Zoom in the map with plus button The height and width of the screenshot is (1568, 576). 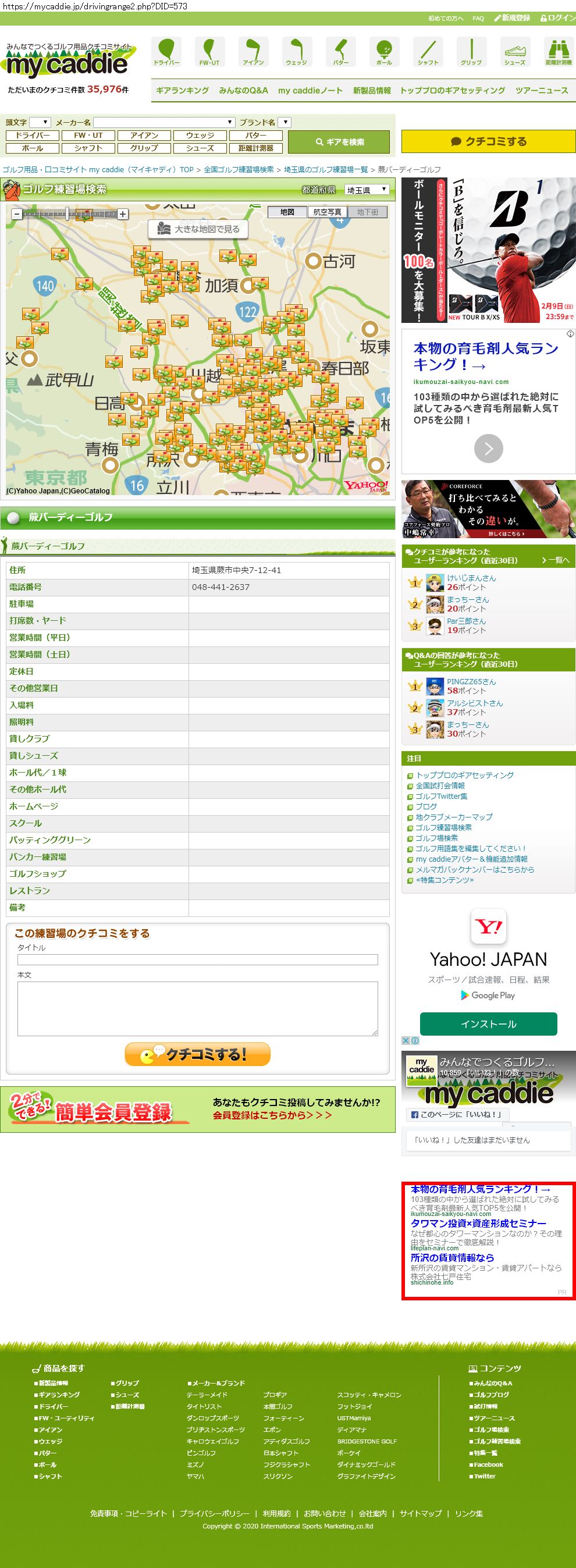coord(123,214)
